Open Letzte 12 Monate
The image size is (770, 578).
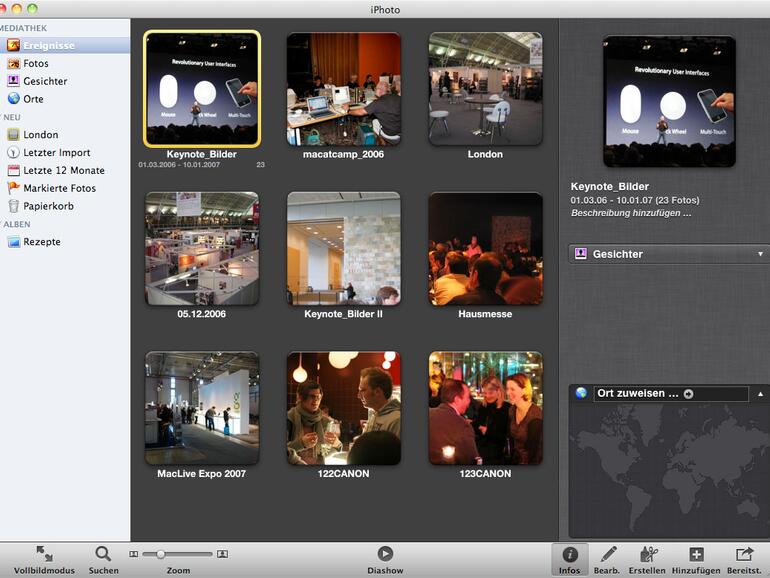[x=65, y=170]
